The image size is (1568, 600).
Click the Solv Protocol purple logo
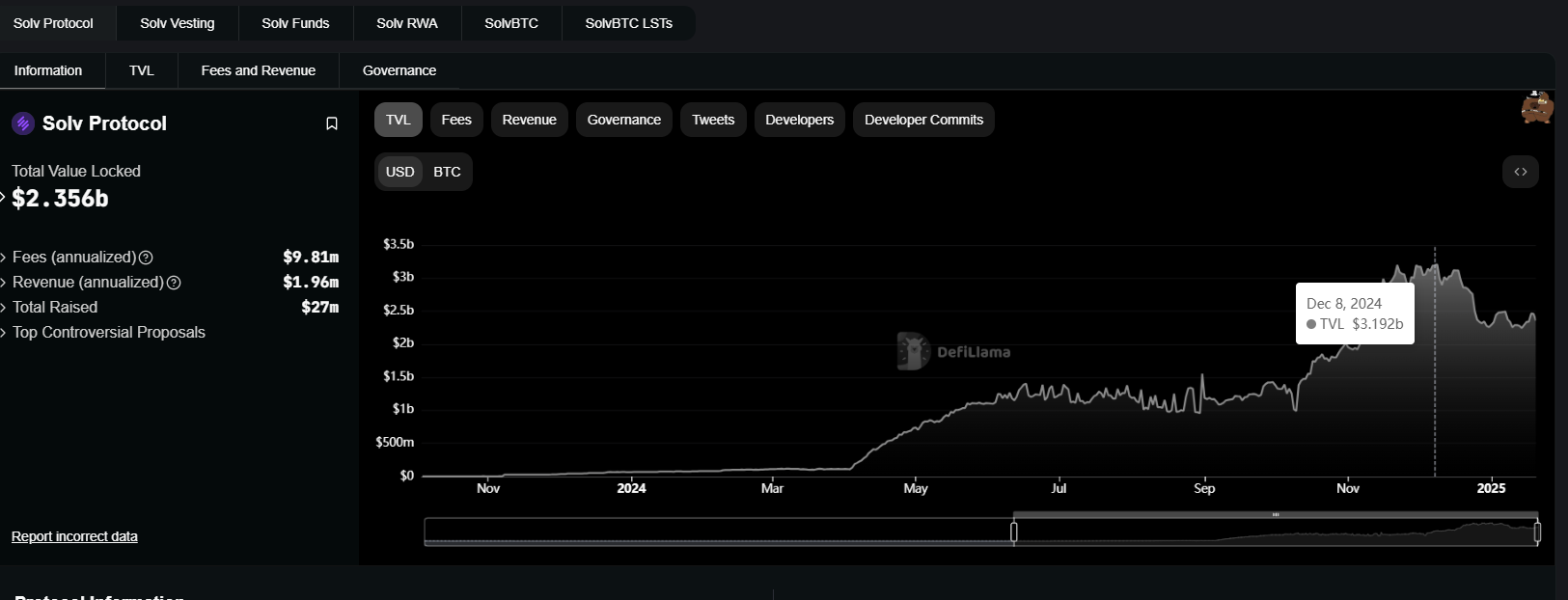(23, 123)
